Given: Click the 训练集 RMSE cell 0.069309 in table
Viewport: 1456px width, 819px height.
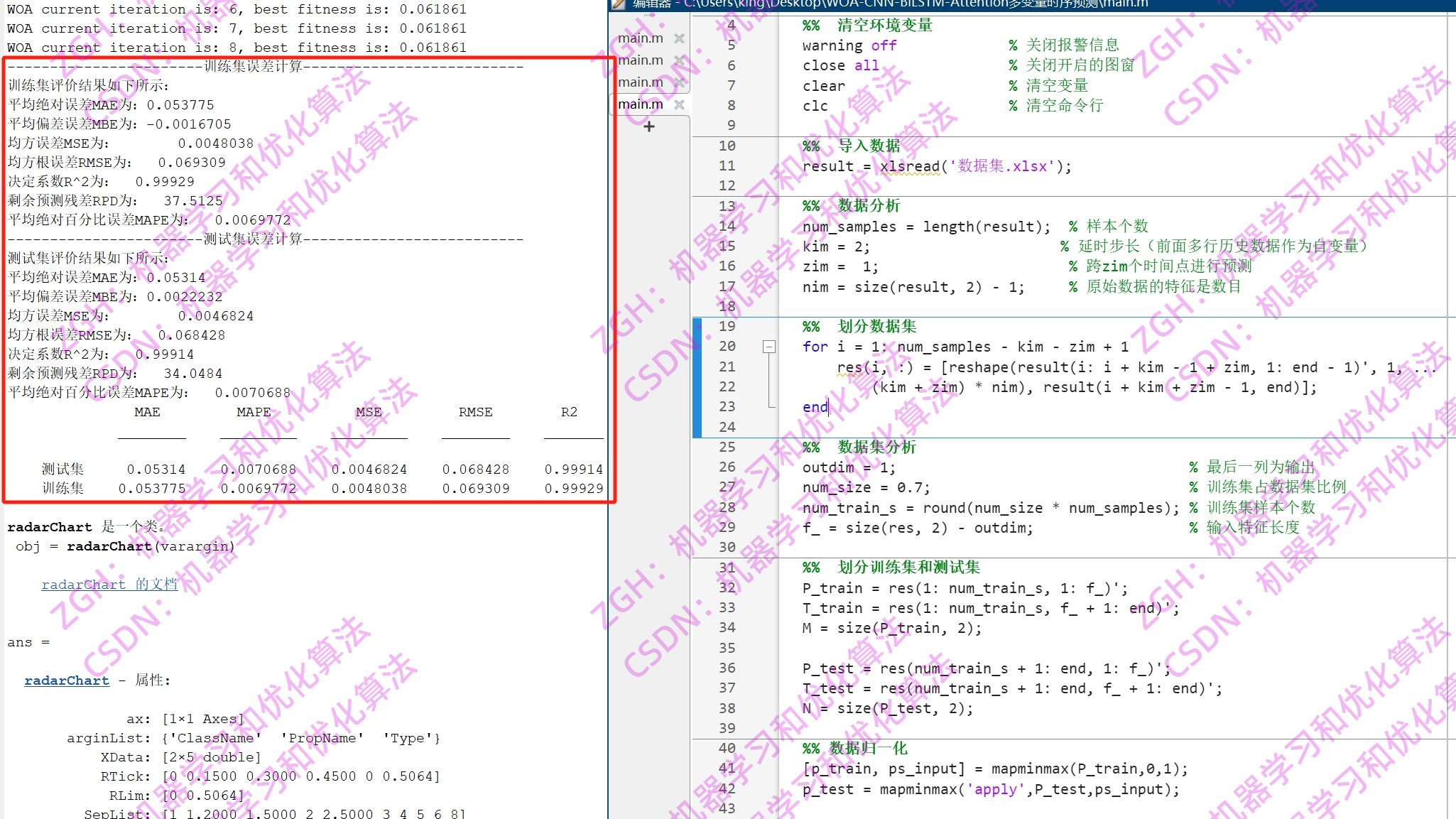Looking at the screenshot, I should pos(476,489).
